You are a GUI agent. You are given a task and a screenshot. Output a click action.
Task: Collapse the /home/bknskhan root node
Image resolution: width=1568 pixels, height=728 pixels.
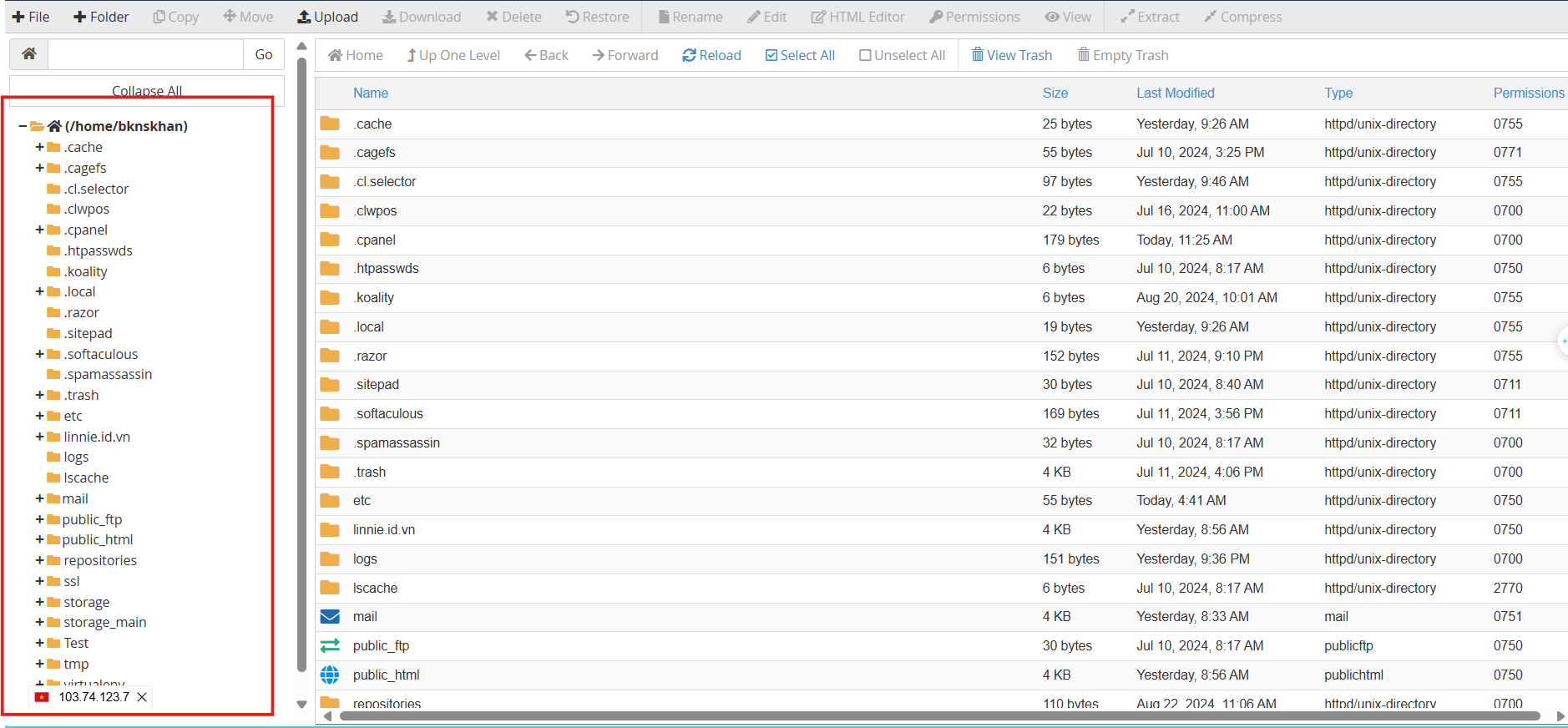pos(23,126)
